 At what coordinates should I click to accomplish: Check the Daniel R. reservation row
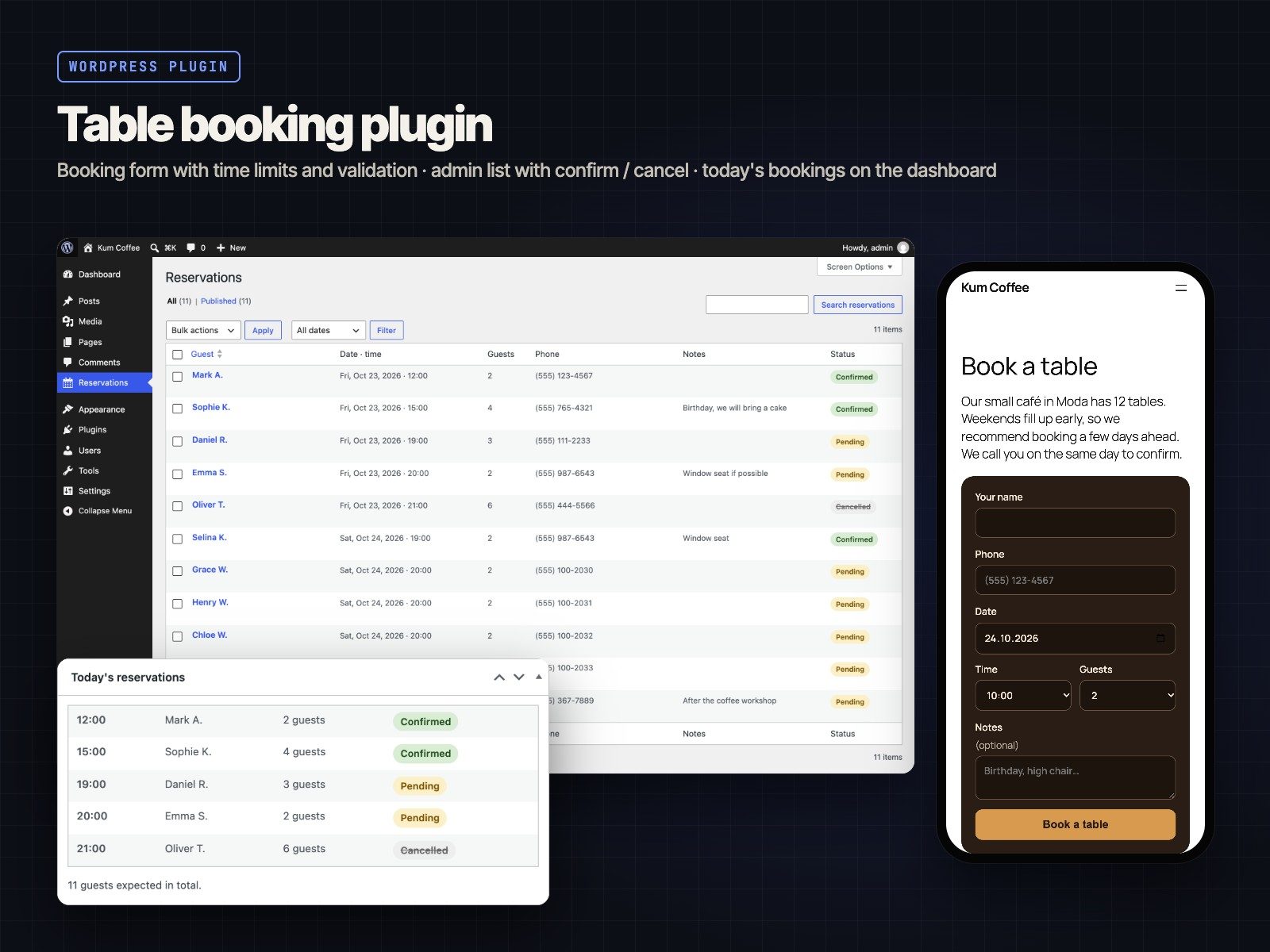(177, 441)
